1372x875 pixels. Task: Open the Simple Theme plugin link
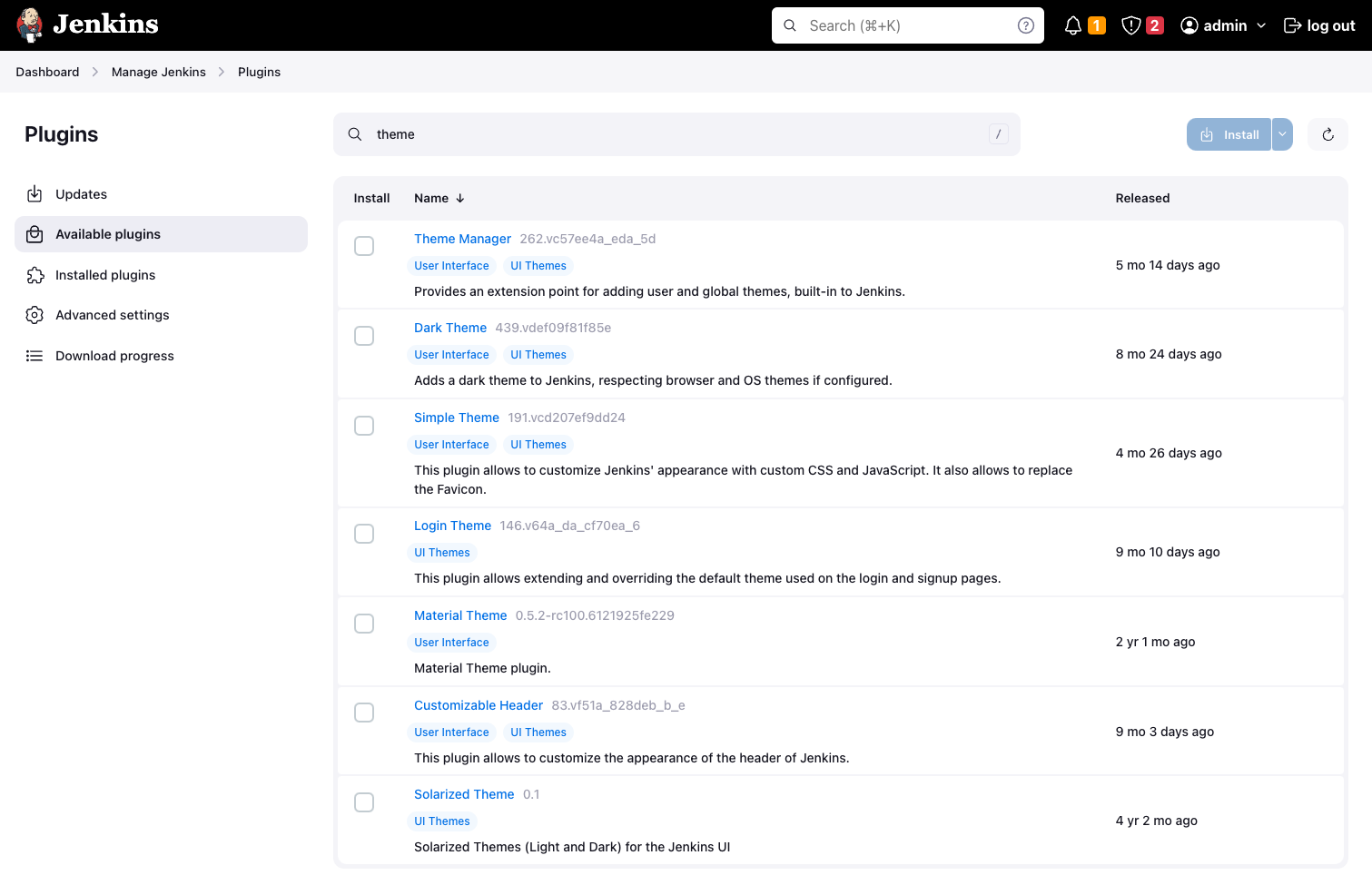point(457,418)
